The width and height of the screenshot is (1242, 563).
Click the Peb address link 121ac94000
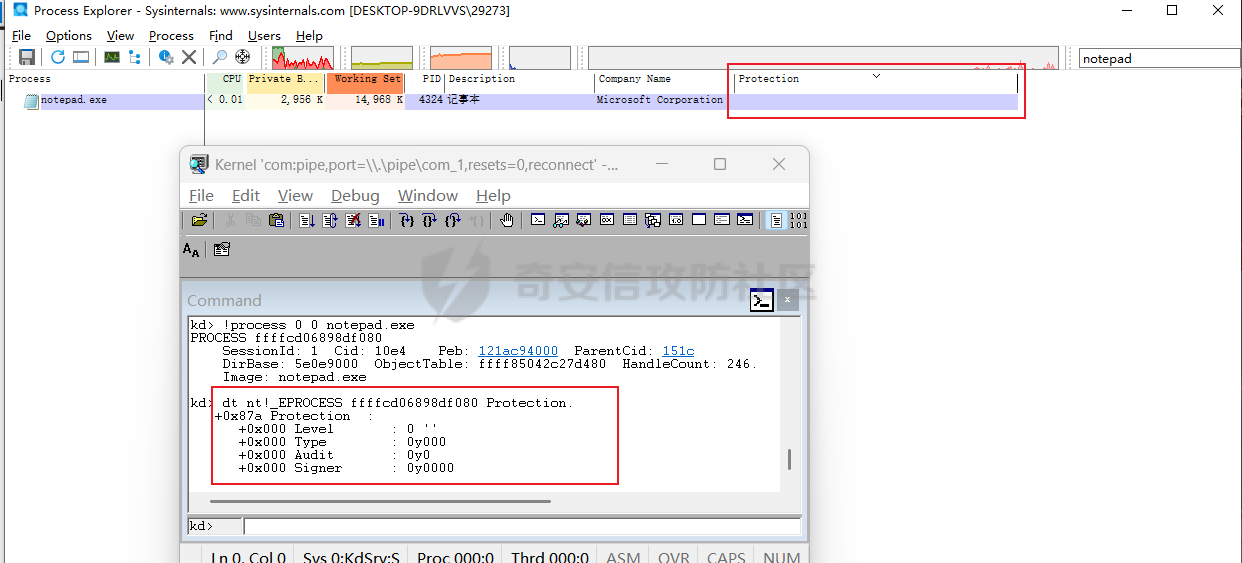tap(518, 351)
